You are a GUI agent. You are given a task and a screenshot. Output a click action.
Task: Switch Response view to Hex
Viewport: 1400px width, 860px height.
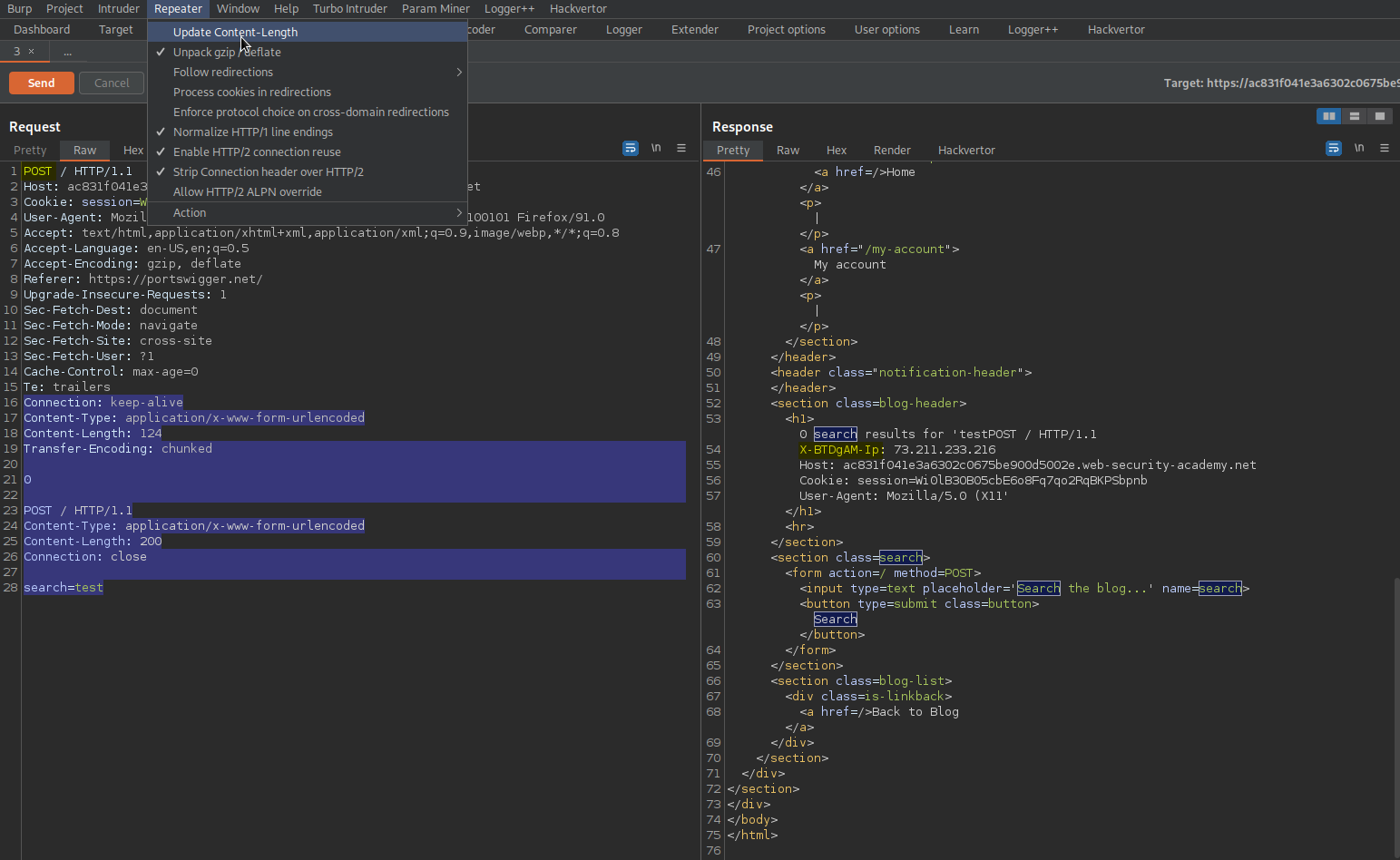[x=837, y=150]
